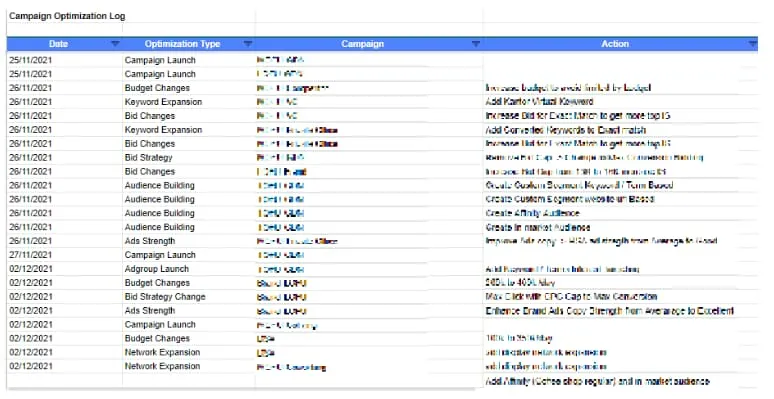Open the Date column filter dropdown
The height and width of the screenshot is (399, 774).
tap(115, 44)
